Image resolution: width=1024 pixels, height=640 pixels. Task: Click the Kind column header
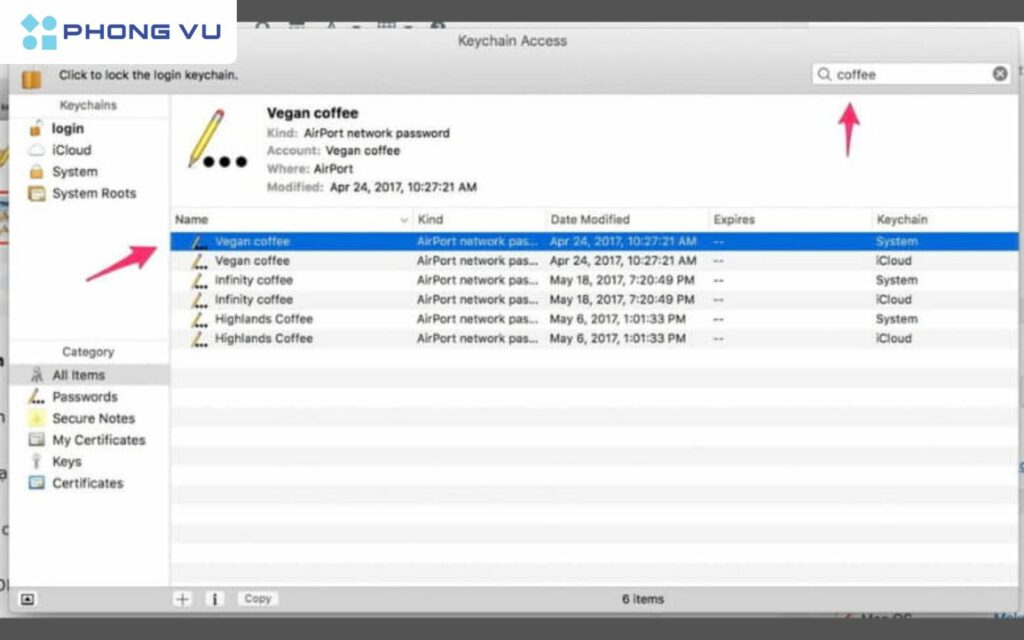[x=430, y=219]
